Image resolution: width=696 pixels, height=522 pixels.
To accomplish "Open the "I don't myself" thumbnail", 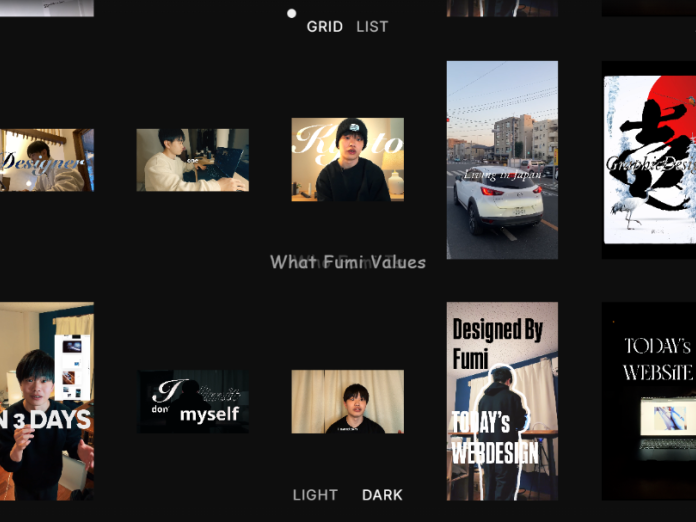I will [192, 402].
